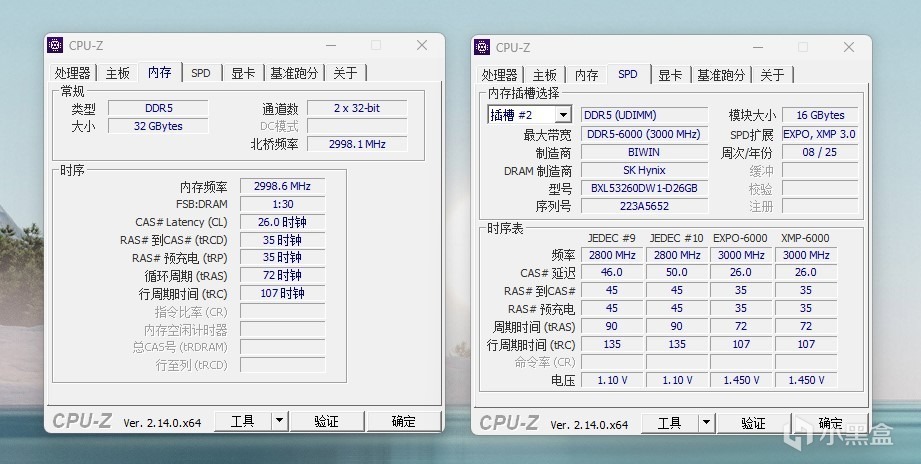Click the 72 时钟 tRAS value
The width and height of the screenshot is (921, 464).
[x=283, y=275]
